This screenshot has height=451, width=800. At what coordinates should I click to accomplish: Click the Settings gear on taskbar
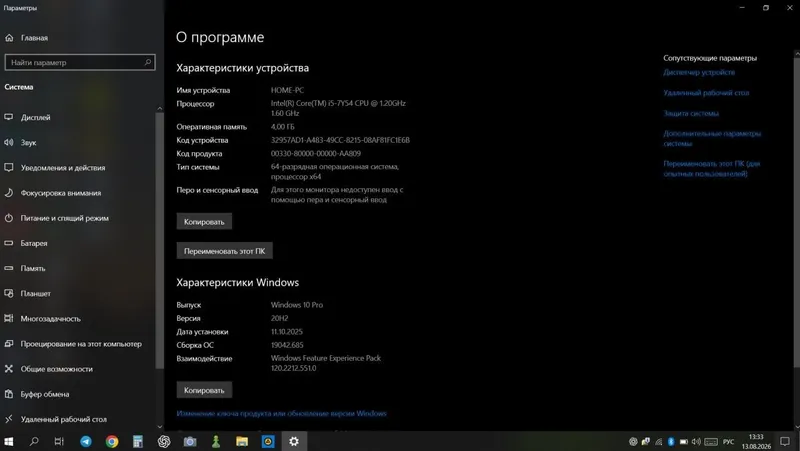tap(294, 441)
